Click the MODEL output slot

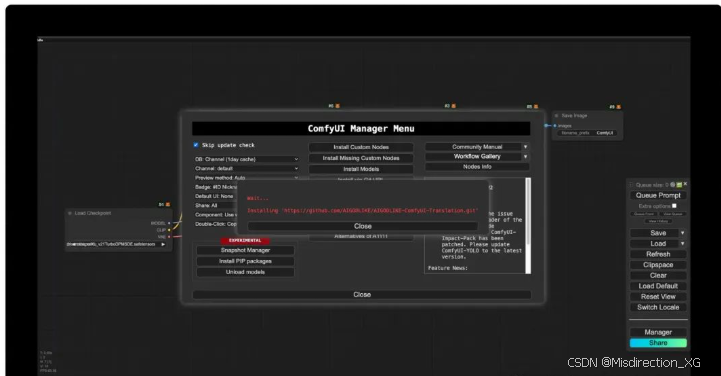click(169, 223)
